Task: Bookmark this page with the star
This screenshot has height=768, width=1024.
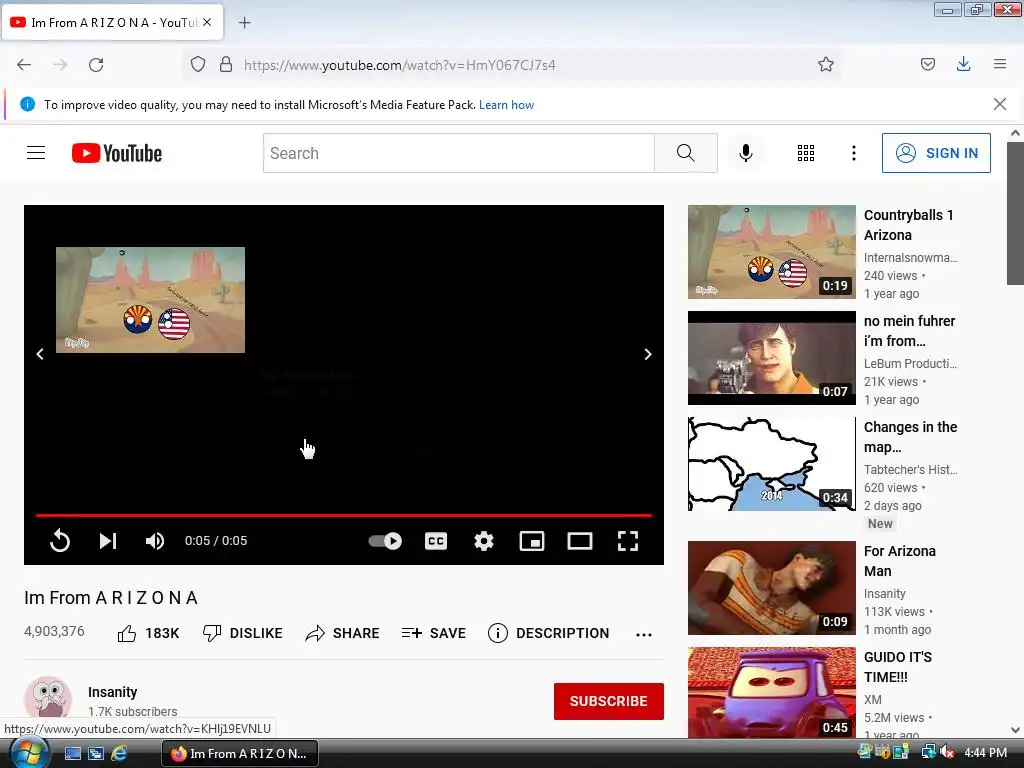Action: pyautogui.click(x=825, y=65)
